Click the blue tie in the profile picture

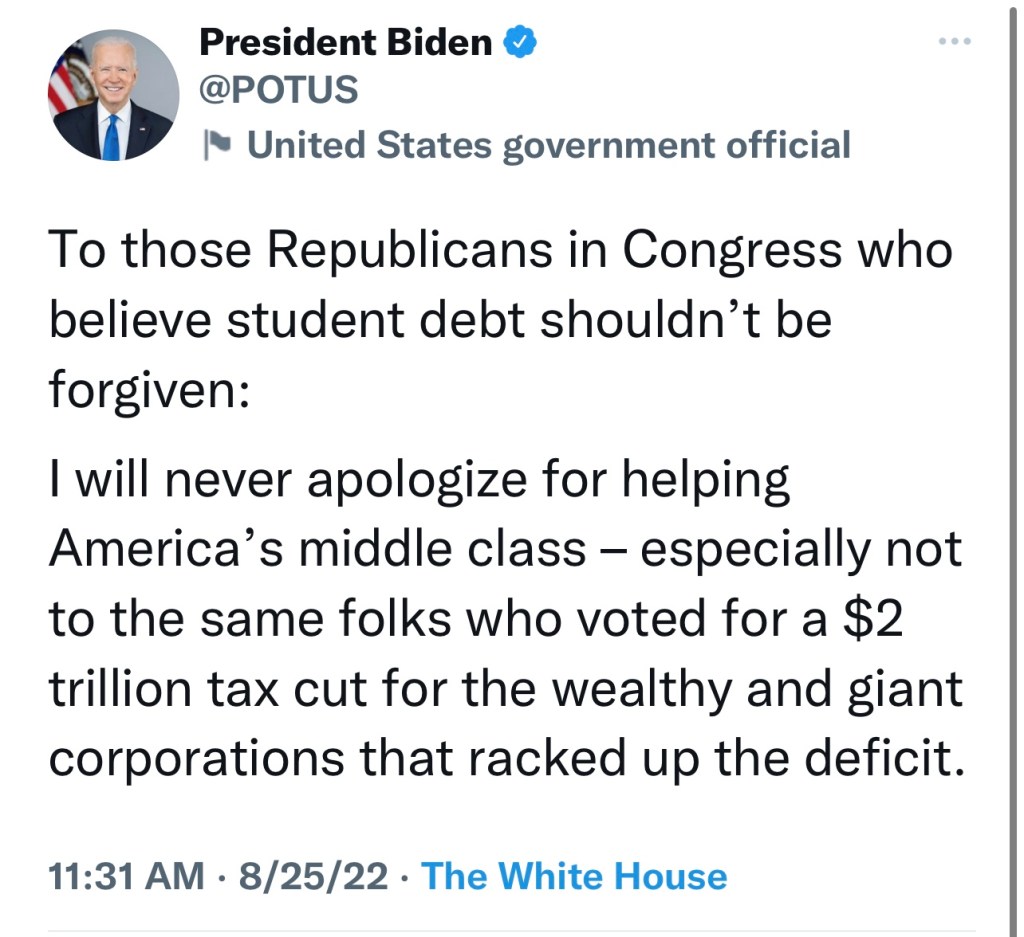tap(112, 136)
